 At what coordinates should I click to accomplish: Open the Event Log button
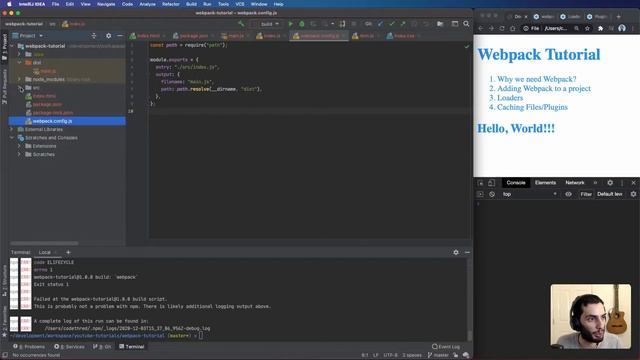[x=446, y=347]
